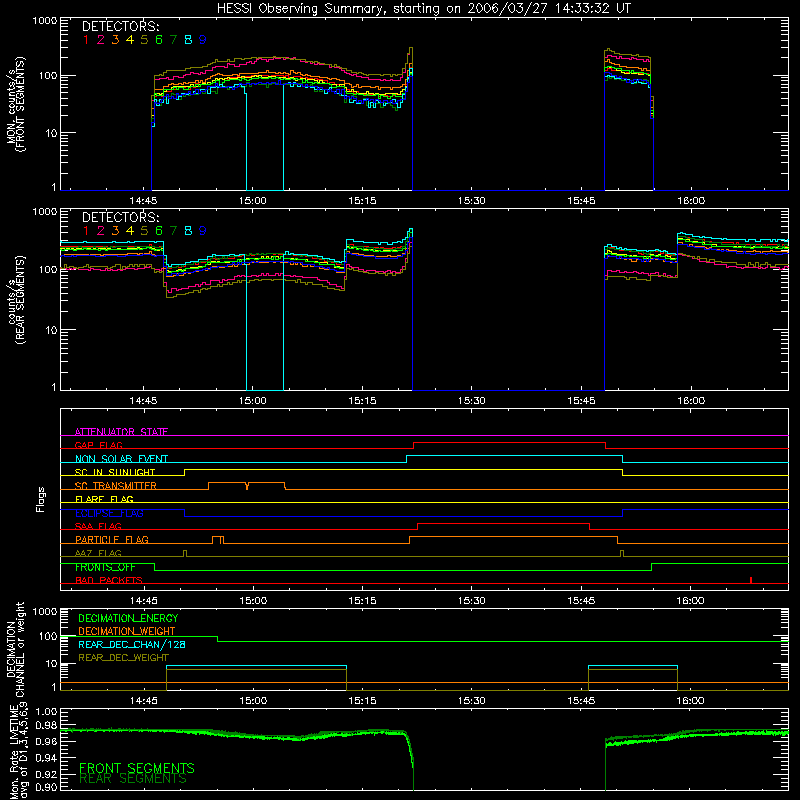Image resolution: width=800 pixels, height=800 pixels.
Task: Select blue detector 9 in rear segments legend
Action: pyautogui.click(x=203, y=231)
